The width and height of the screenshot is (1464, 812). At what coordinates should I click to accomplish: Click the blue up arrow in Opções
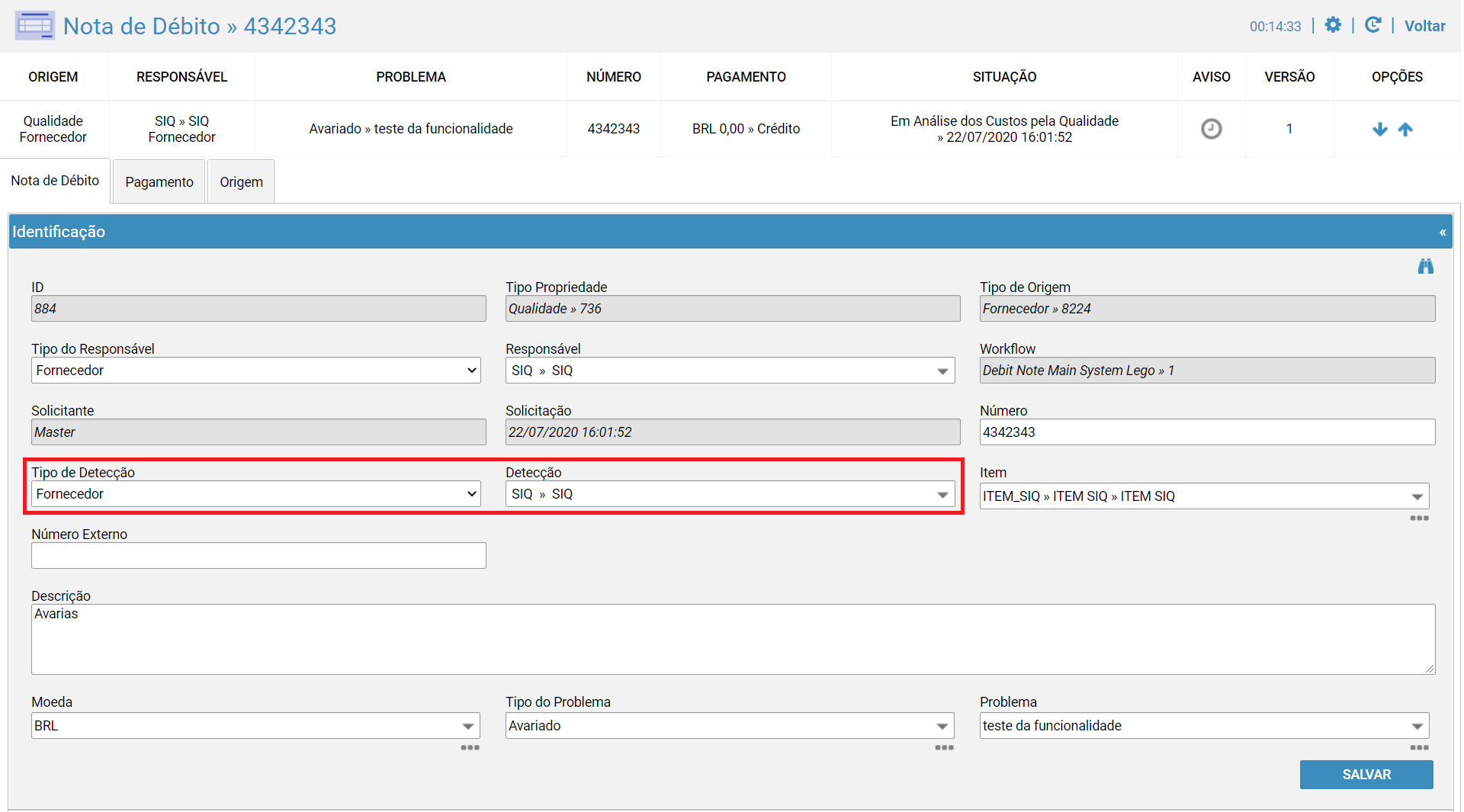1405,130
